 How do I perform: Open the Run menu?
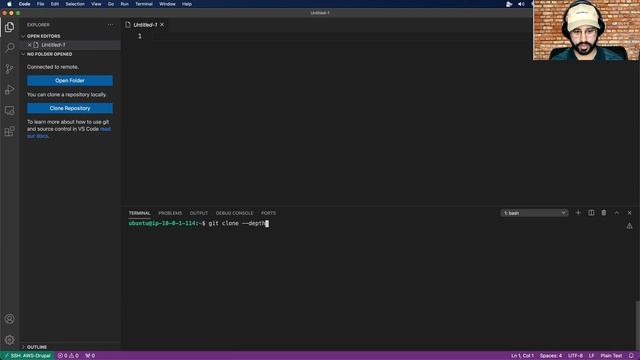pos(124,4)
